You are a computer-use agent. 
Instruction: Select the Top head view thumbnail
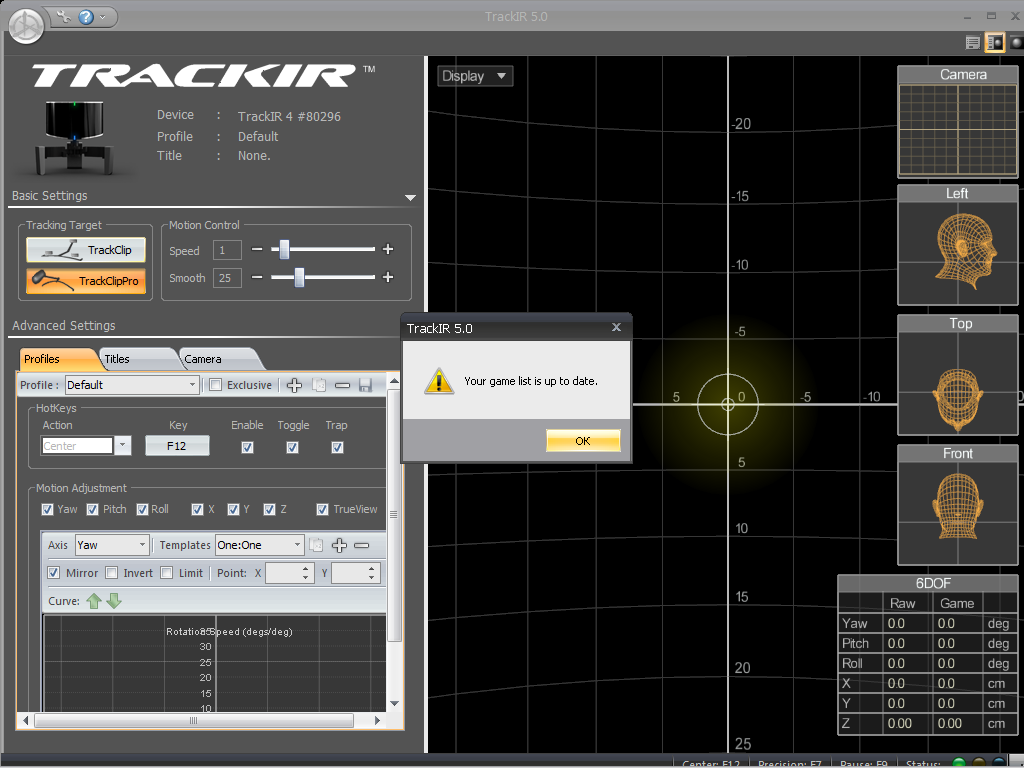tap(957, 376)
